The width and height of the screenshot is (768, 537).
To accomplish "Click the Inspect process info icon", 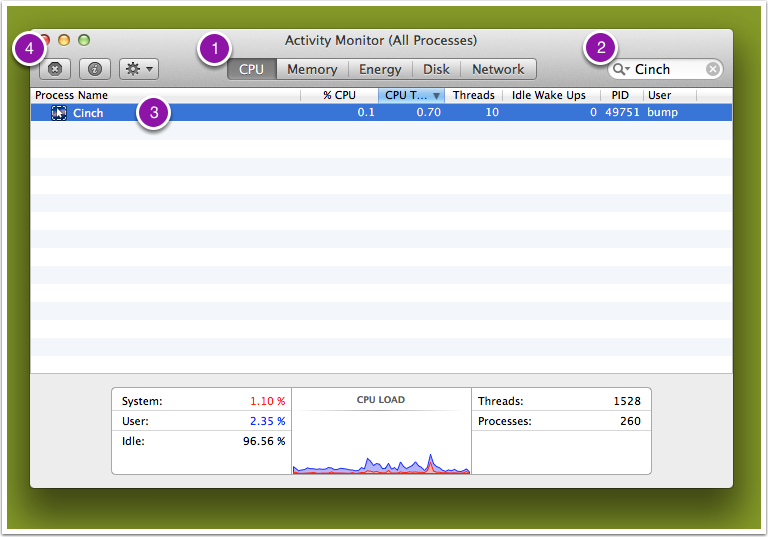I will pos(95,69).
